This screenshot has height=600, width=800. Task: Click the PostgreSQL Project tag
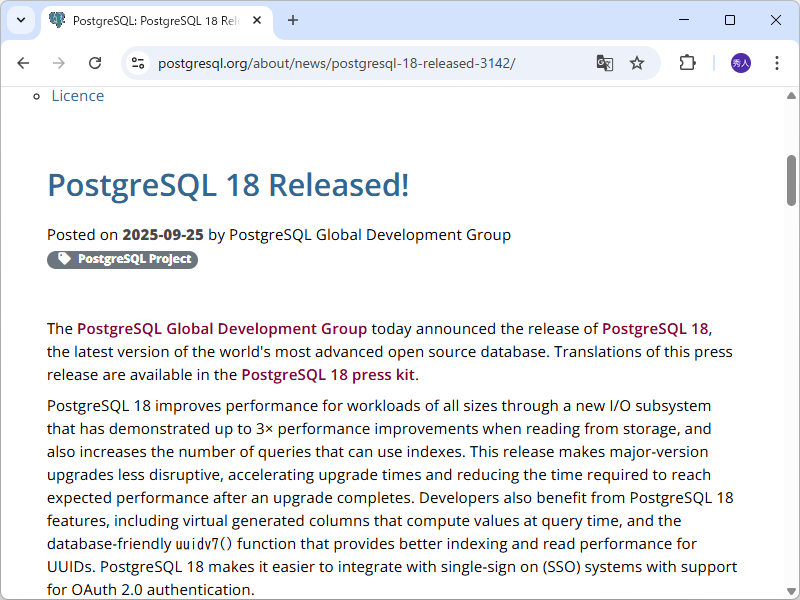click(x=122, y=258)
